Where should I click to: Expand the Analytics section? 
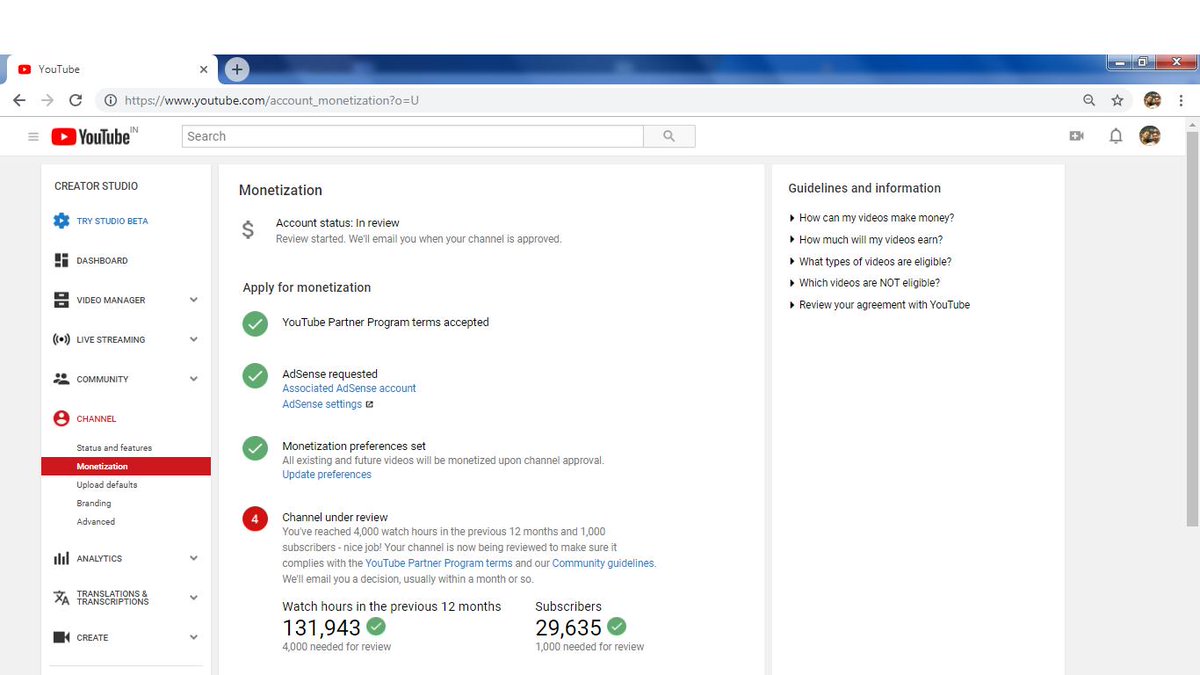coord(193,559)
